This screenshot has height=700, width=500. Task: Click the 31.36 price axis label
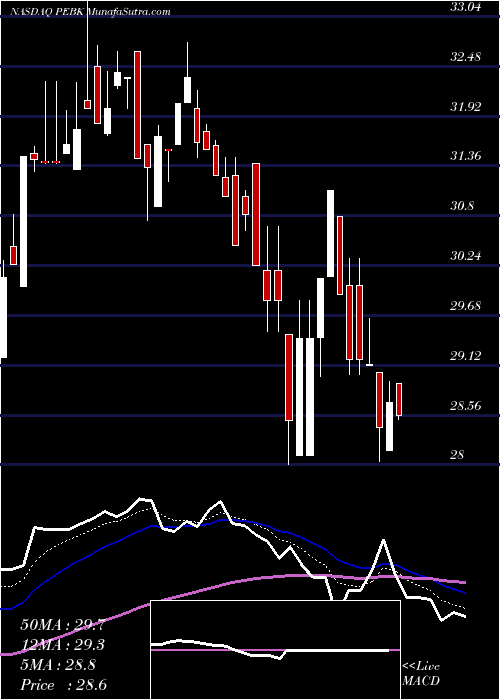pos(467,156)
